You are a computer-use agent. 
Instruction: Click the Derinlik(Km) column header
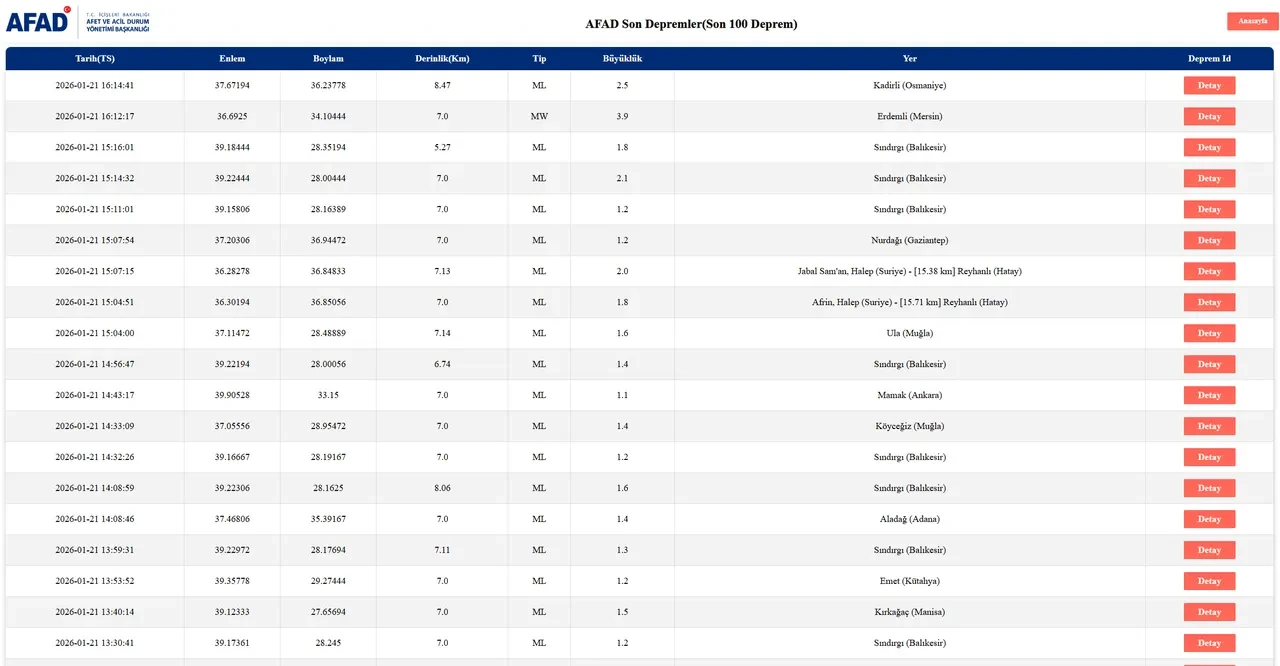tap(442, 59)
